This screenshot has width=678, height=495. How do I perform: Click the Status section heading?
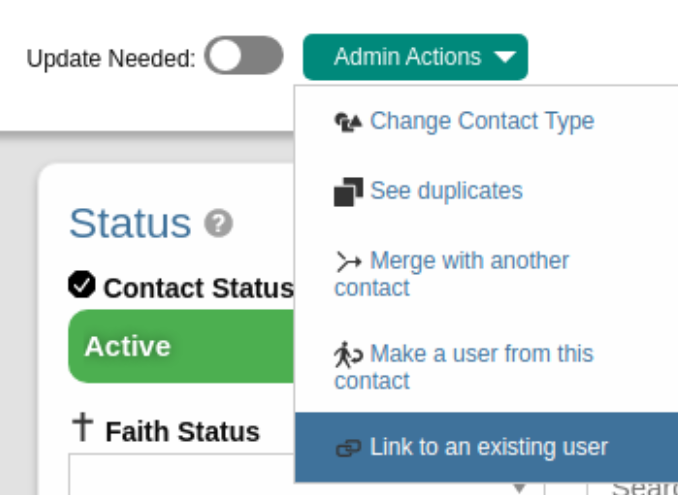pyautogui.click(x=130, y=224)
